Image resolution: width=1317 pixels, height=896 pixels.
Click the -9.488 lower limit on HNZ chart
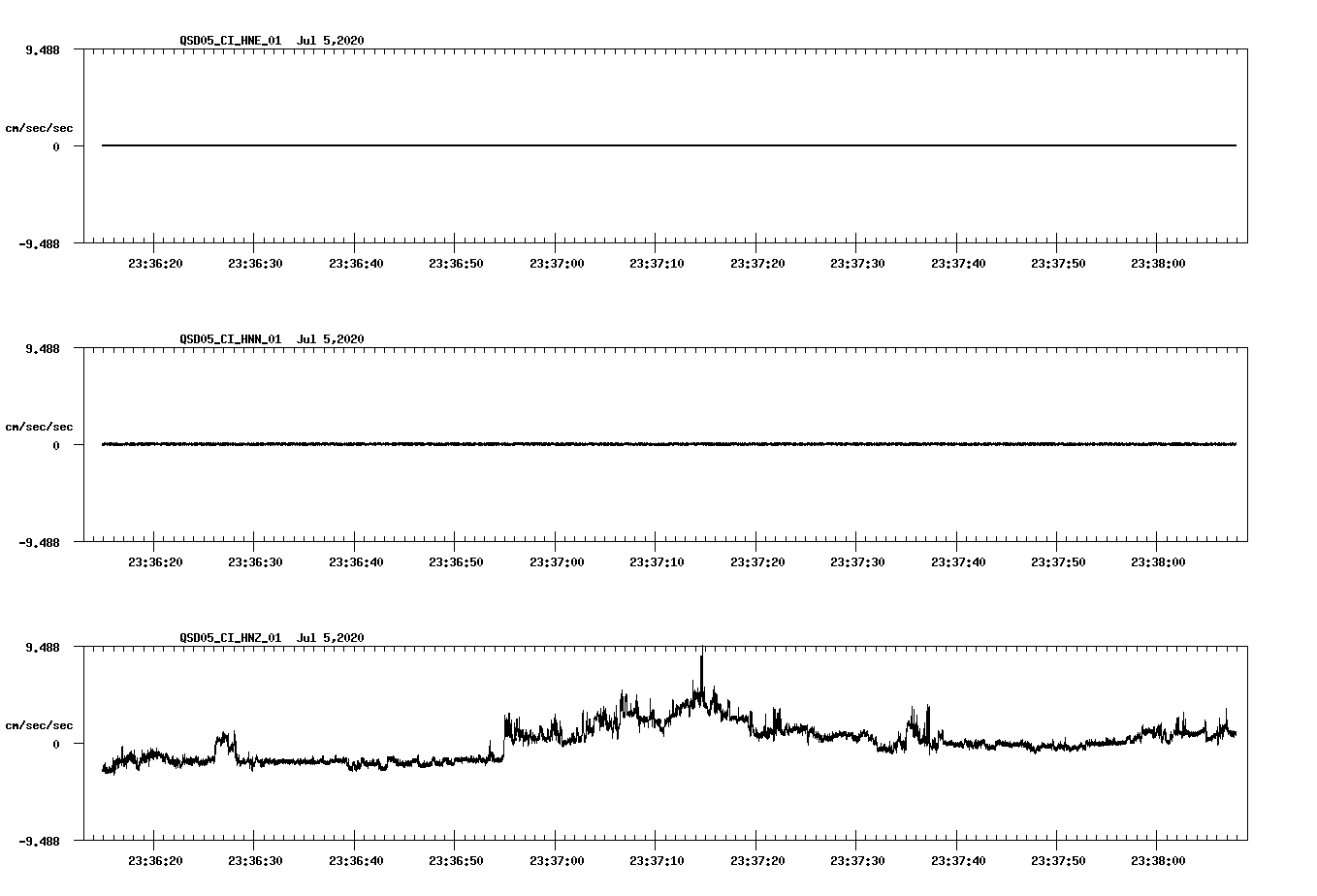(x=39, y=842)
